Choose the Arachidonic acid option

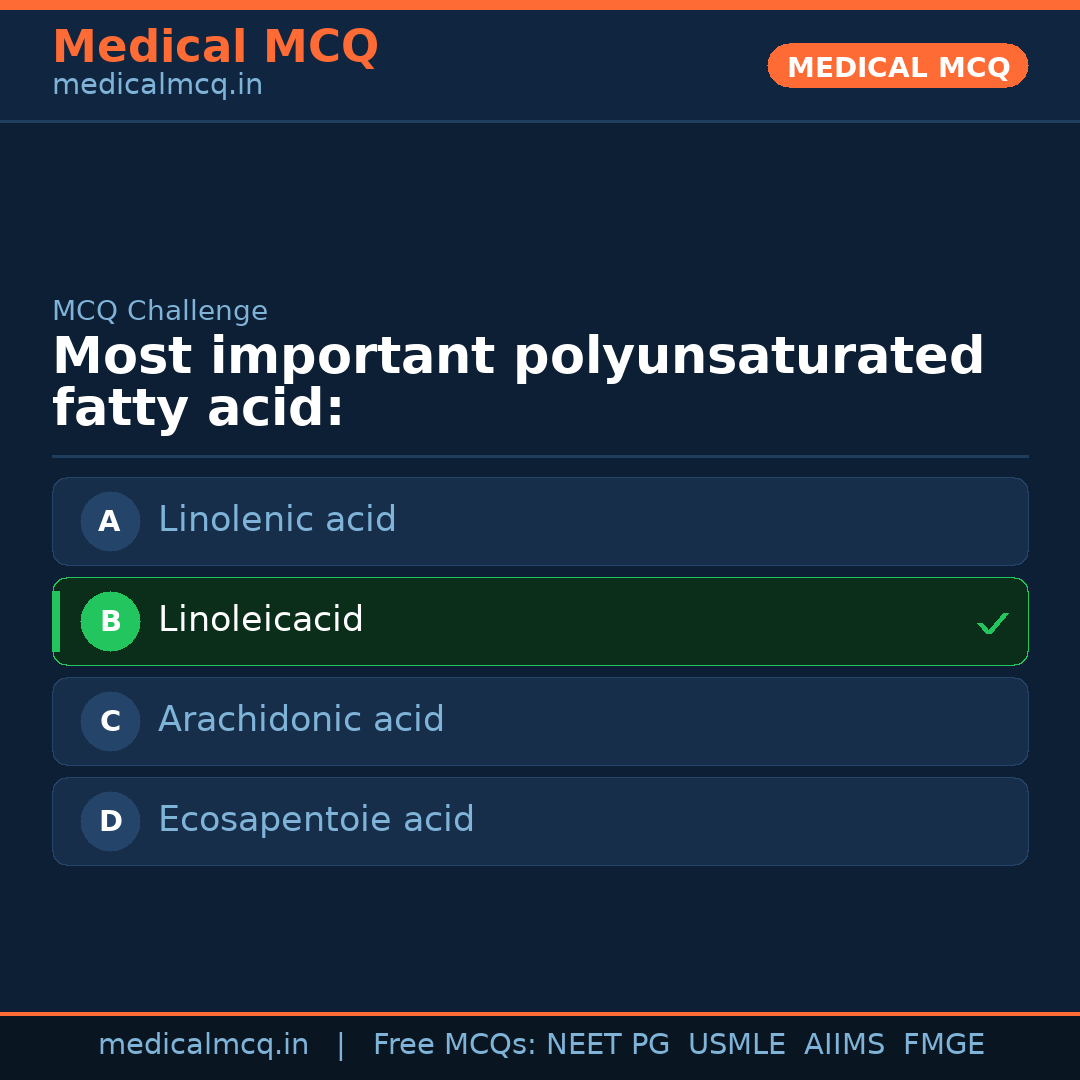coord(301,720)
